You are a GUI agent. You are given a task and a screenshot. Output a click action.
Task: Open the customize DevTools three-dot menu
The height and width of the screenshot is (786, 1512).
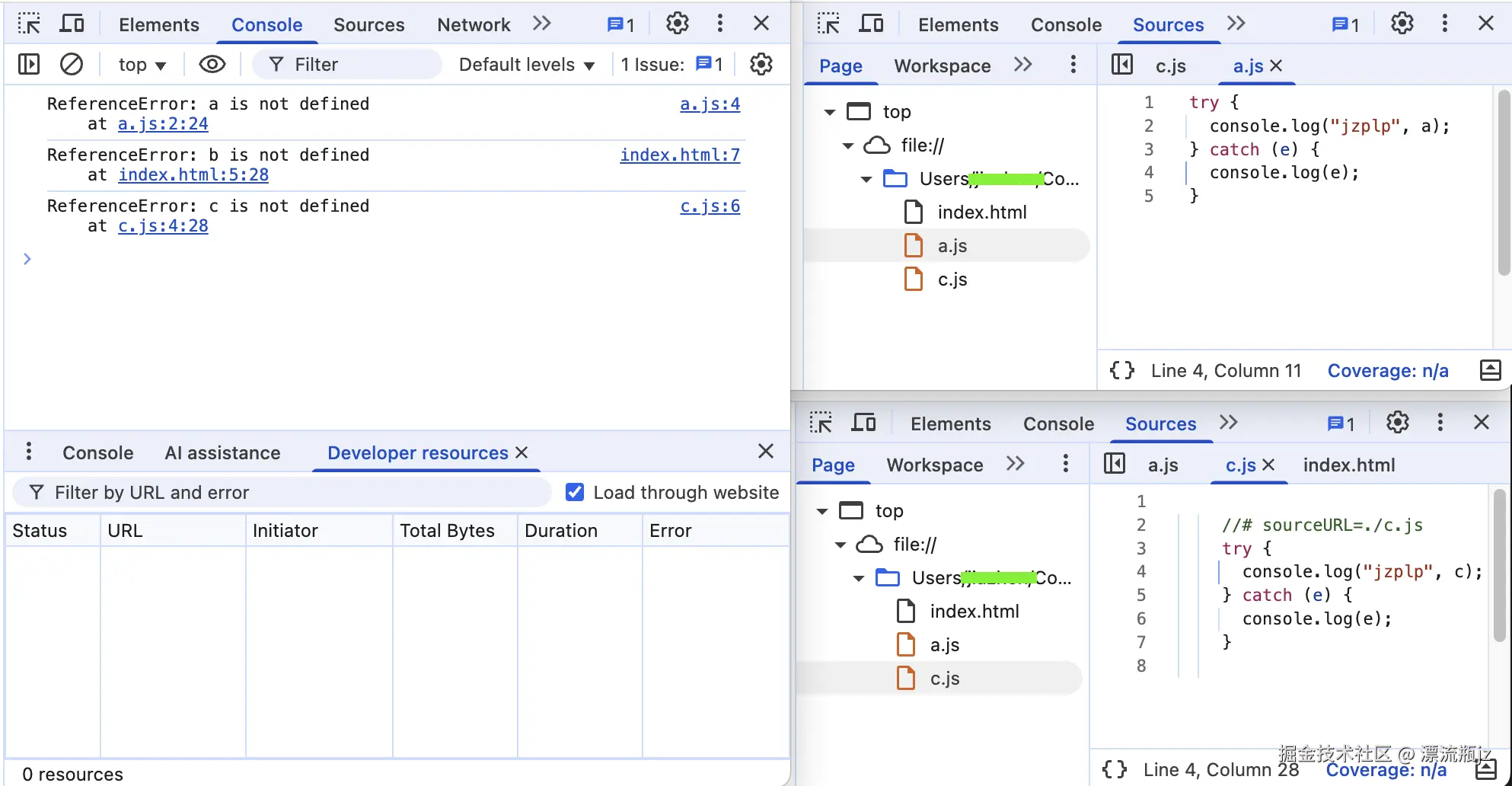[x=719, y=24]
